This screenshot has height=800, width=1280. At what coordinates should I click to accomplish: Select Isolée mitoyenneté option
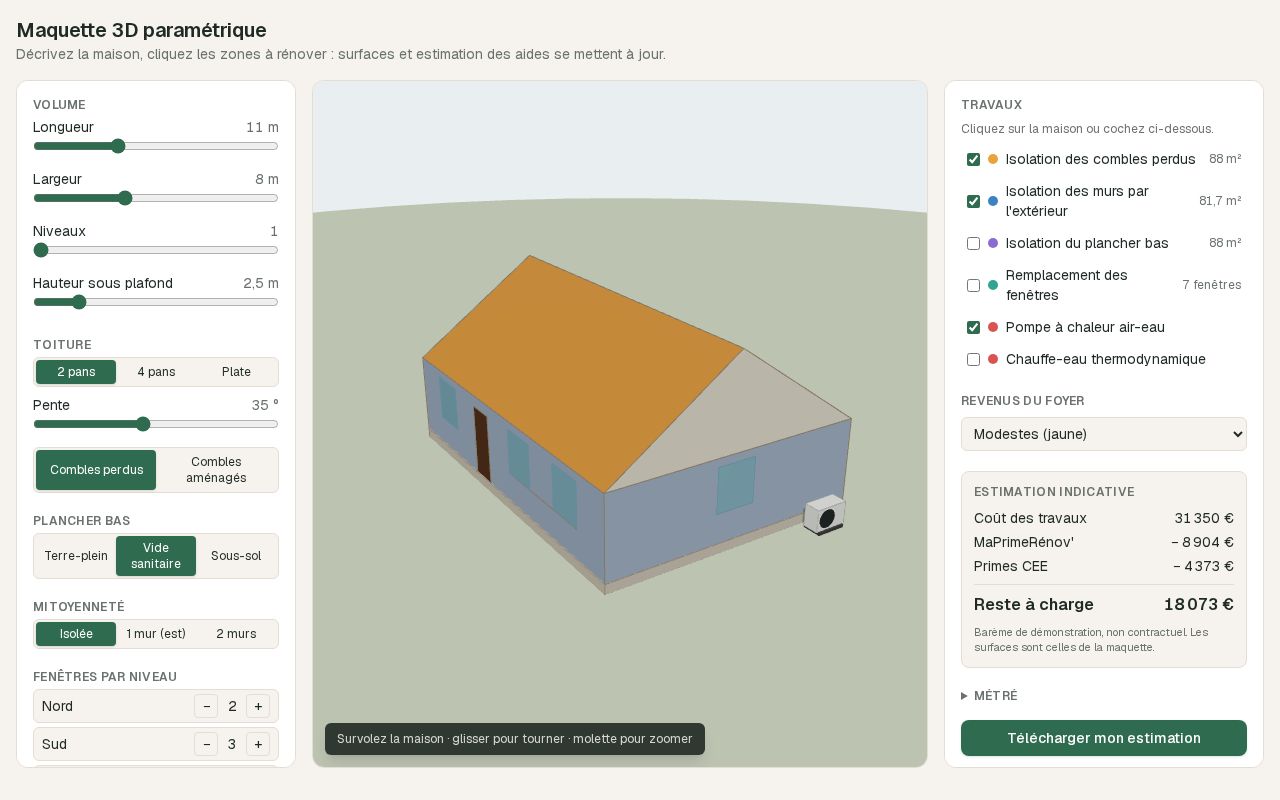tap(76, 634)
